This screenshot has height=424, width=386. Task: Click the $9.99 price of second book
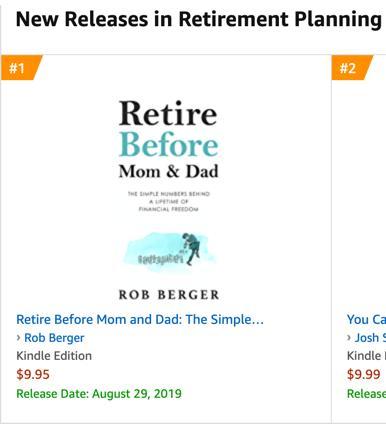[x=363, y=374]
